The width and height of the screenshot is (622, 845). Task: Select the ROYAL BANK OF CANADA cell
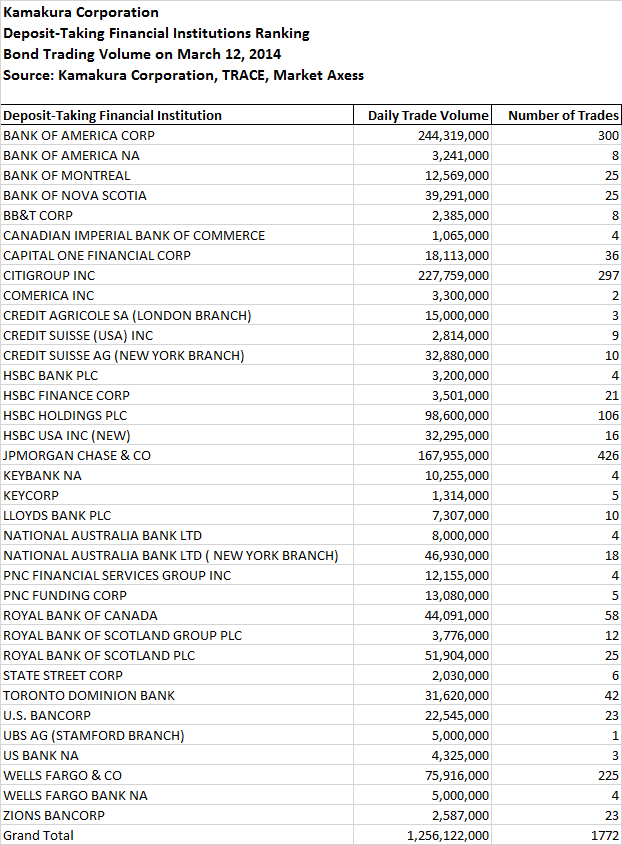pos(177,615)
